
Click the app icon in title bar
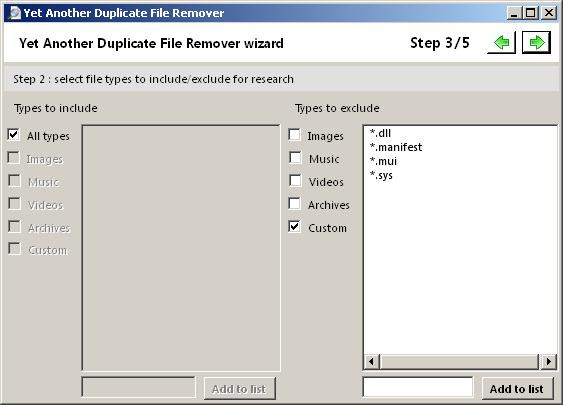[x=14, y=13]
